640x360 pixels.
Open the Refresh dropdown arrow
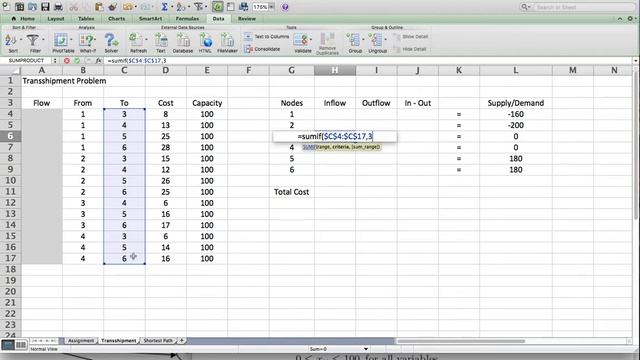click(x=146, y=40)
